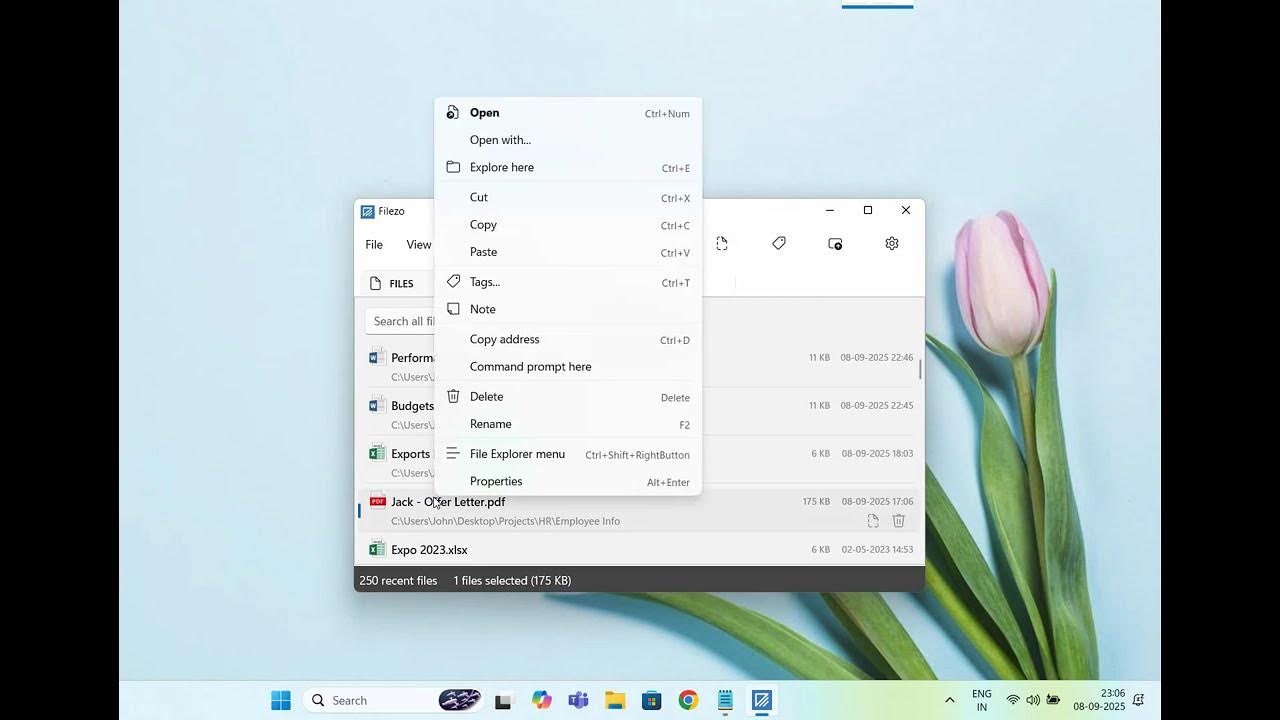Open File Explorer menu entry
Image resolution: width=1280 pixels, height=720 pixels.
point(517,454)
